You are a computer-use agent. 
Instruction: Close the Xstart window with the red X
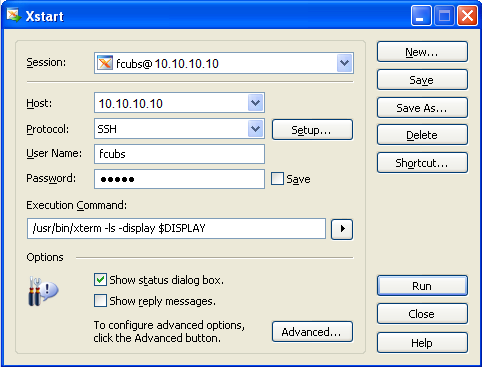[x=467, y=16]
